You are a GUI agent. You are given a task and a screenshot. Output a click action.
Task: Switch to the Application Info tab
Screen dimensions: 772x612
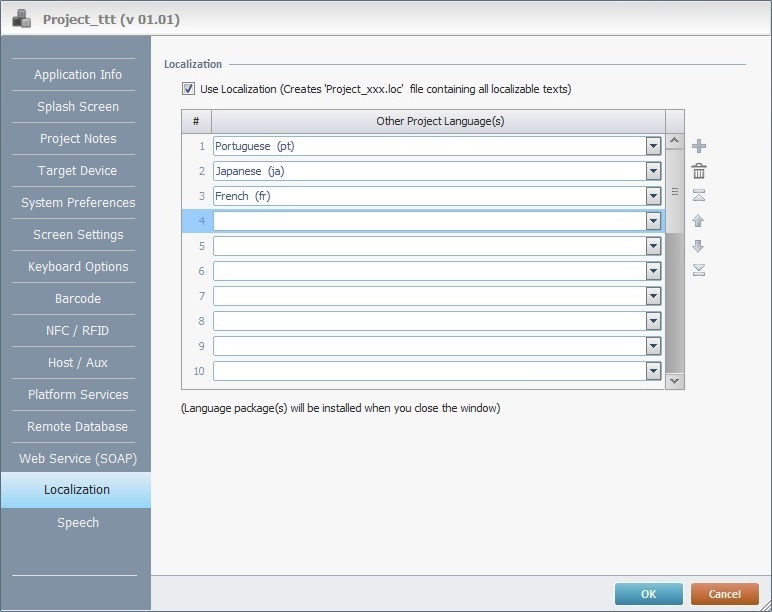tap(77, 75)
